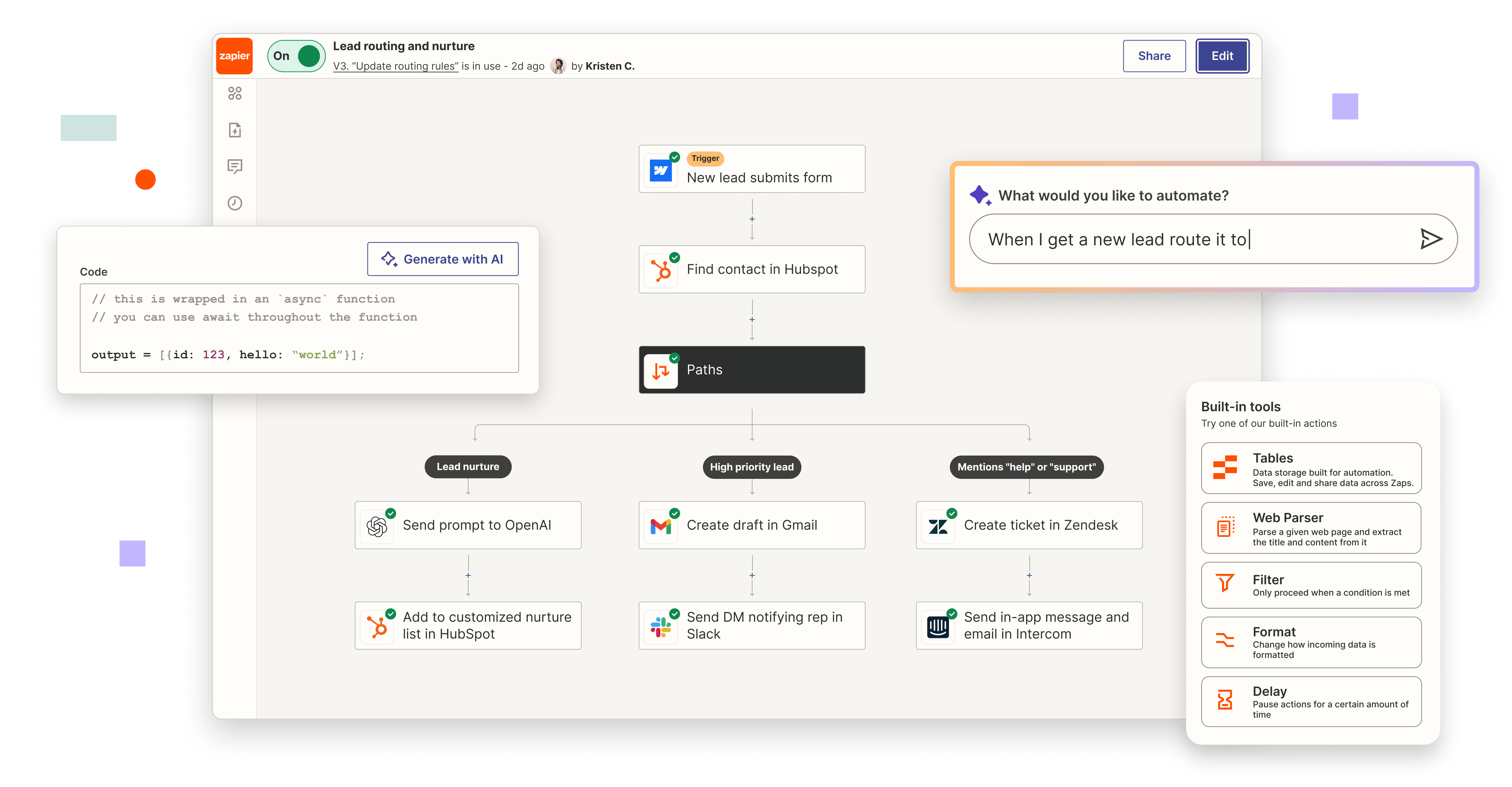Click the Zendesk icon

pyautogui.click(x=938, y=527)
